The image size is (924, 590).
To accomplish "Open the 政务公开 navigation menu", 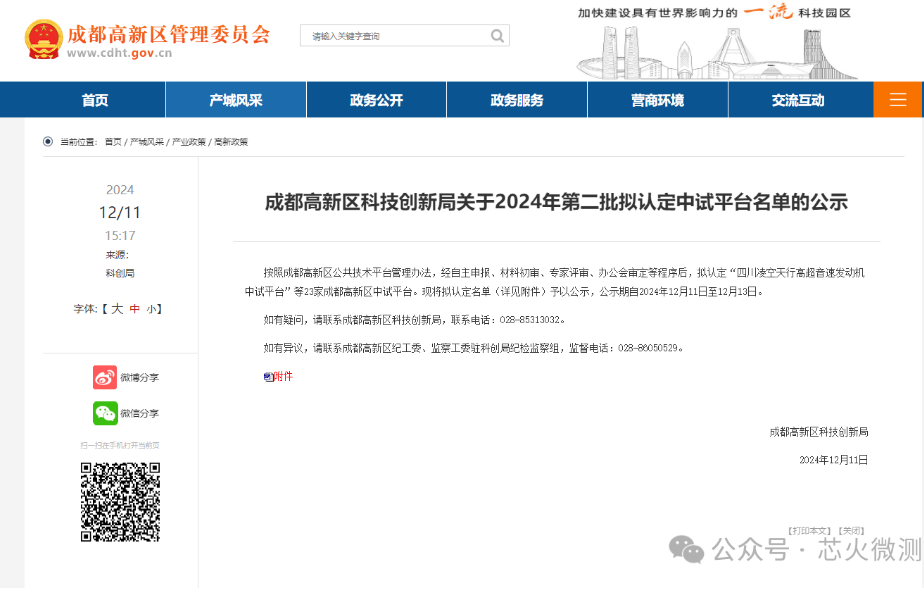I will [376, 100].
